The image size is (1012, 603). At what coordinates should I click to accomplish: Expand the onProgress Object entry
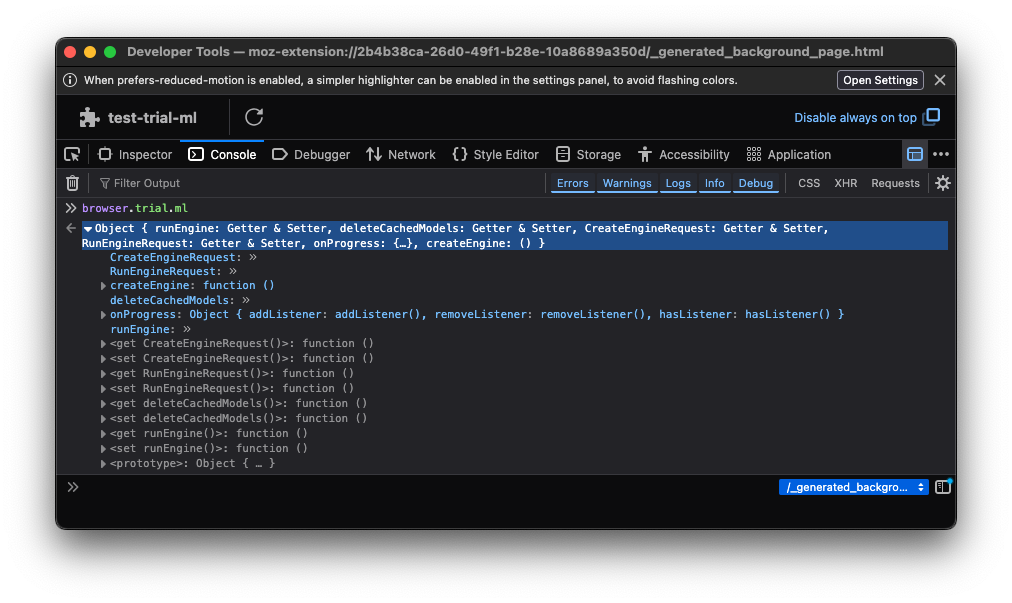pos(103,314)
